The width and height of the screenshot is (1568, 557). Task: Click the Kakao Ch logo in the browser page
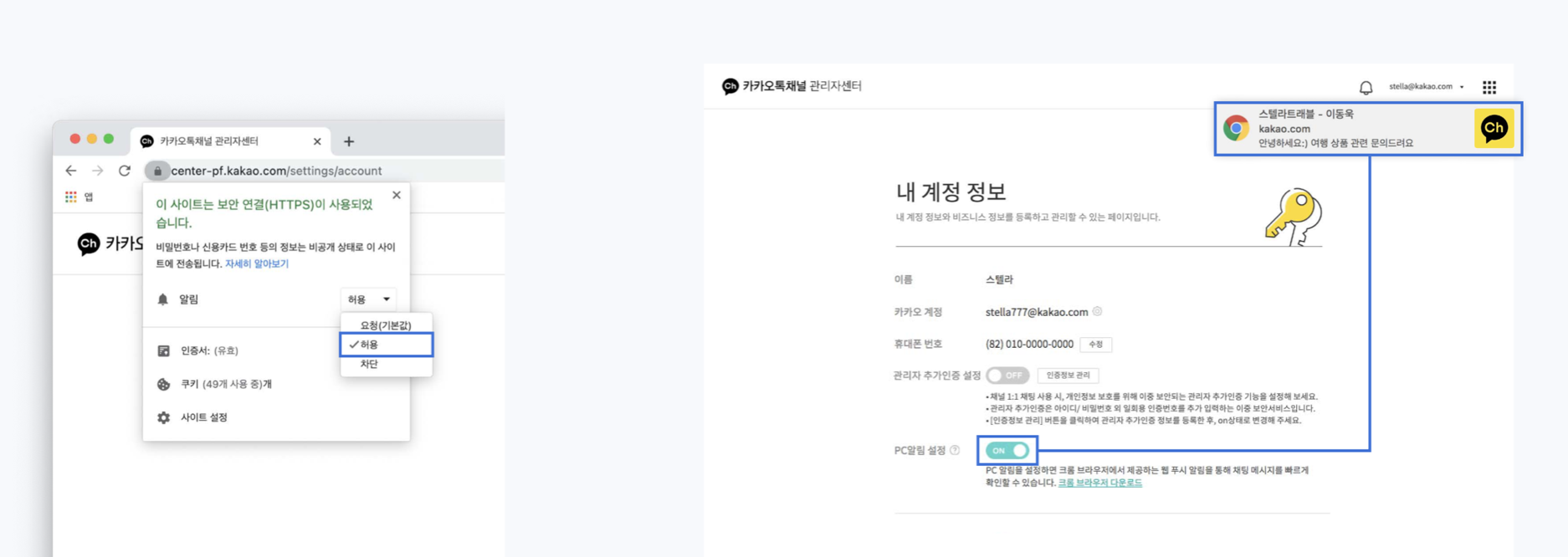89,243
